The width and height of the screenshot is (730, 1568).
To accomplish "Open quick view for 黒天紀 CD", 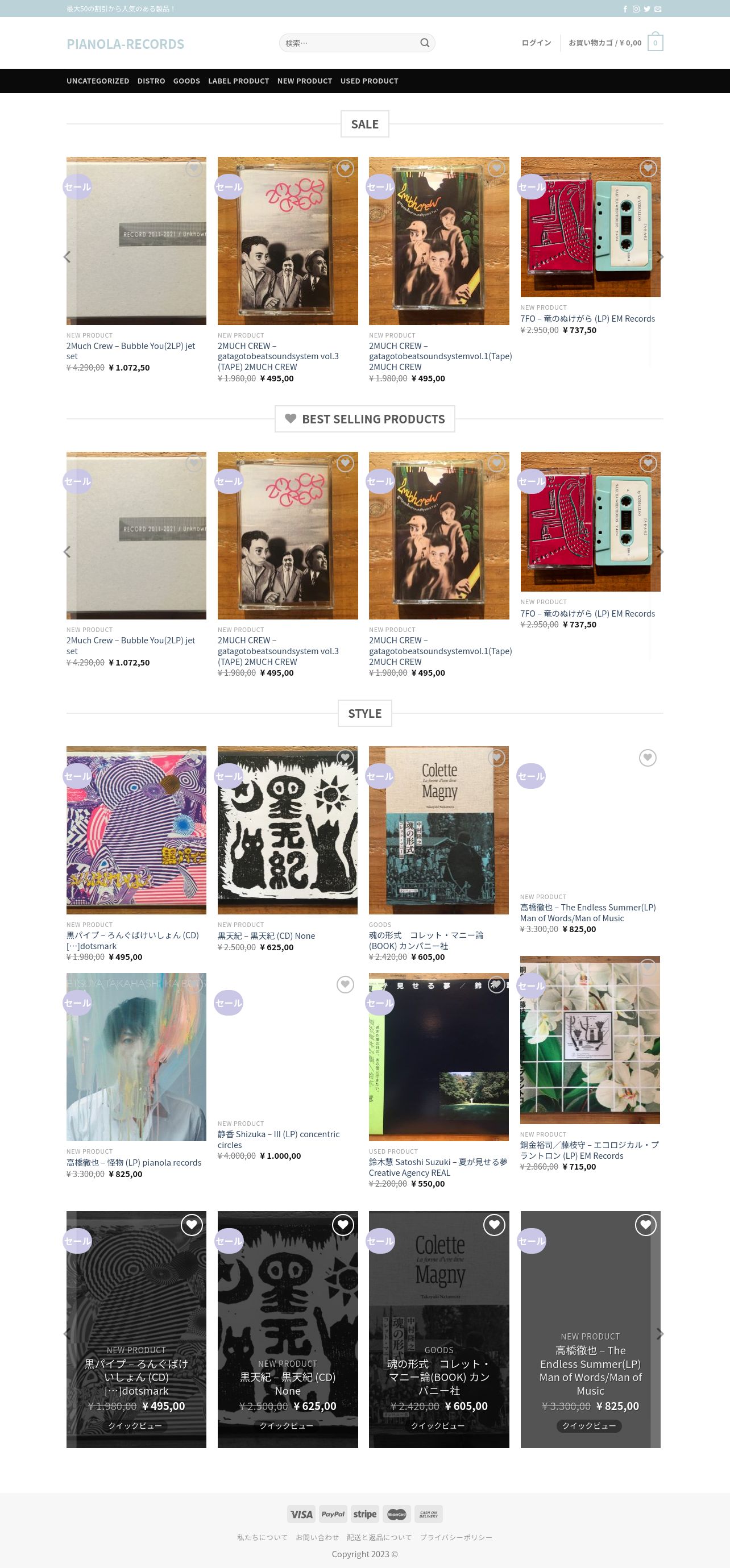I will pyautogui.click(x=287, y=1425).
